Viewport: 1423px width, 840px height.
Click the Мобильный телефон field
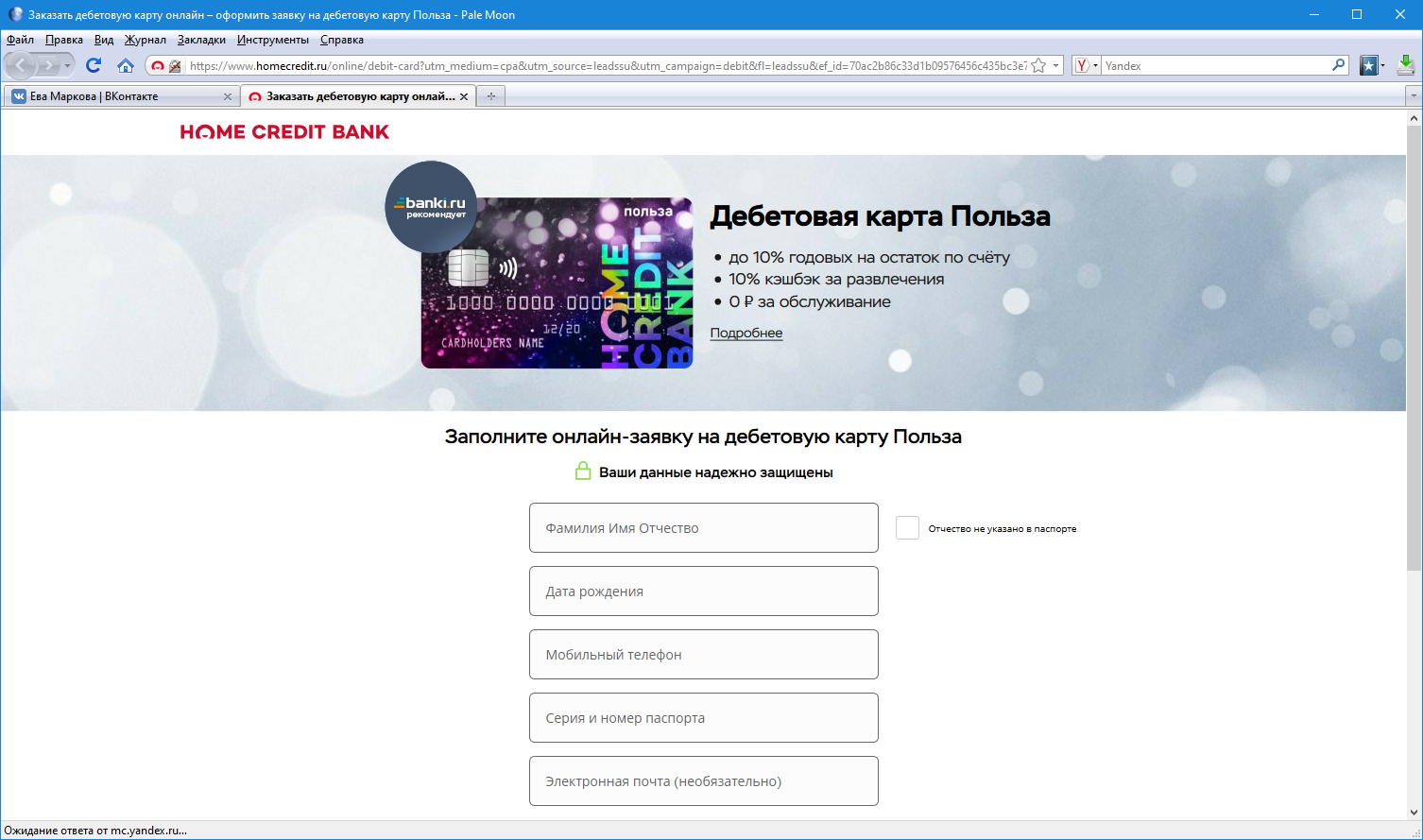pyautogui.click(x=704, y=654)
